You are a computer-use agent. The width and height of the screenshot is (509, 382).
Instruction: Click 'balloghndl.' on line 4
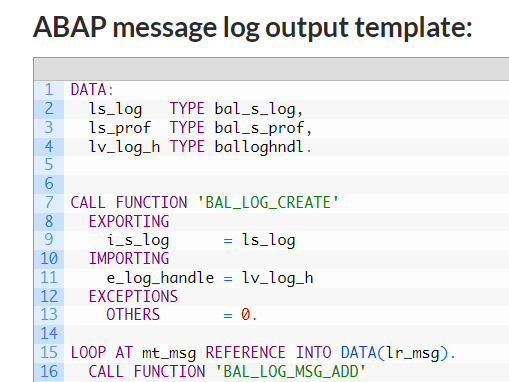(x=263, y=147)
